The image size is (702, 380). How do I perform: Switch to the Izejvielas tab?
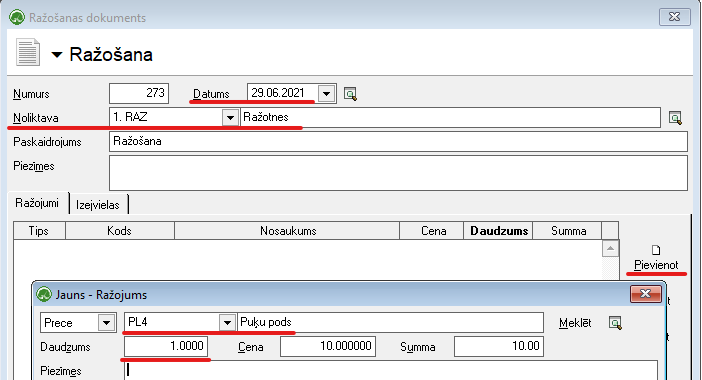tap(98, 205)
